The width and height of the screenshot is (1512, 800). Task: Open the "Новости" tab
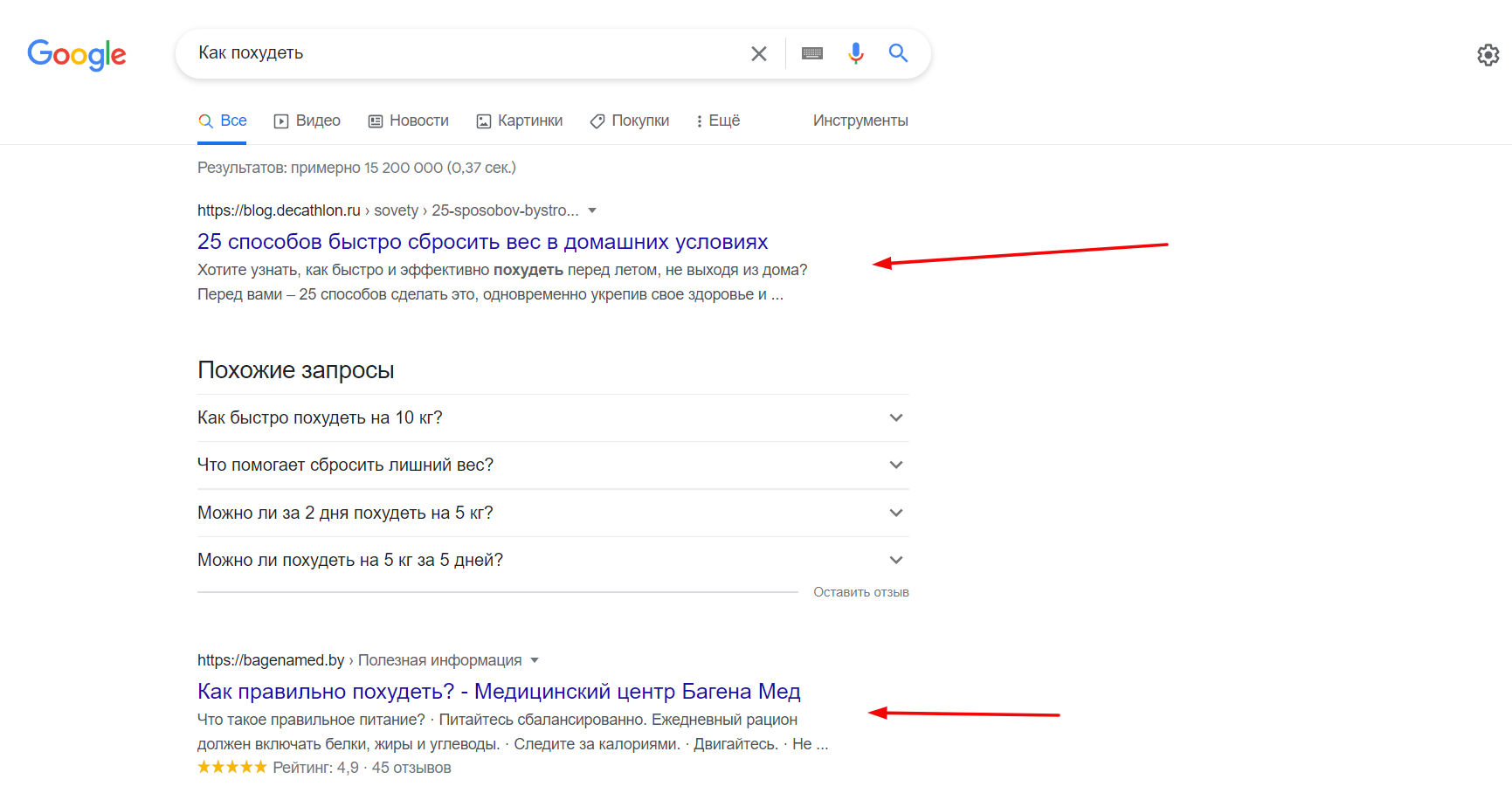click(x=409, y=121)
